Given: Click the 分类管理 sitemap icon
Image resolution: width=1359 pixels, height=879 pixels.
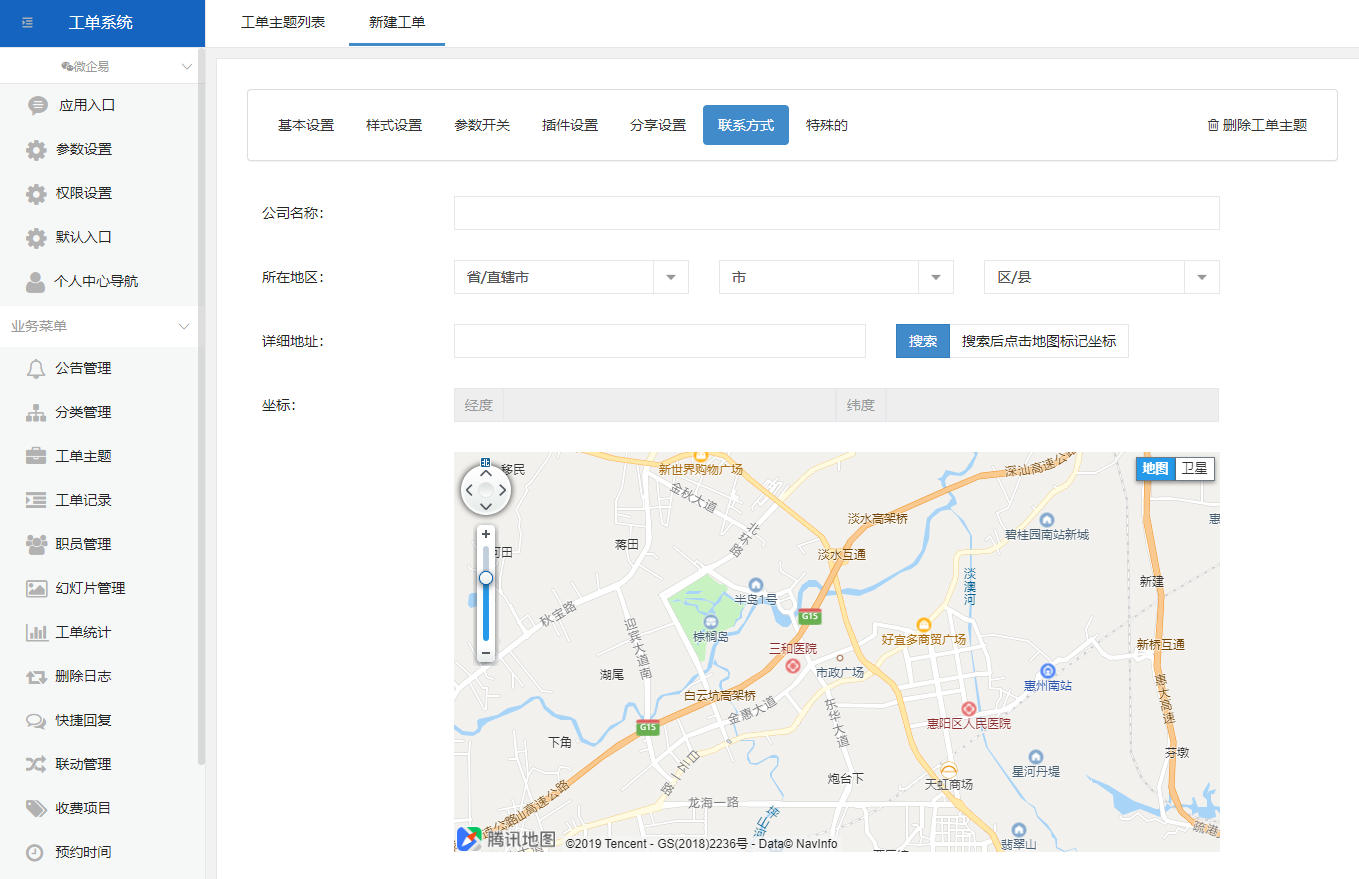Looking at the screenshot, I should pos(36,412).
